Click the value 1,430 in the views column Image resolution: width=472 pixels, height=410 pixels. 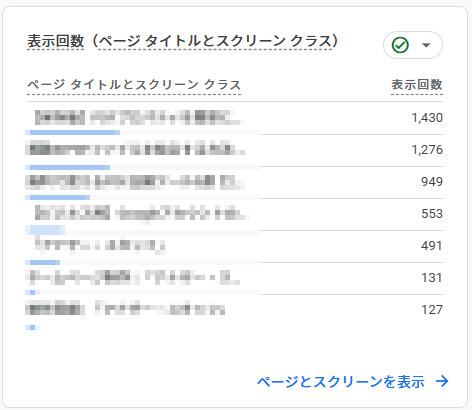(427, 118)
